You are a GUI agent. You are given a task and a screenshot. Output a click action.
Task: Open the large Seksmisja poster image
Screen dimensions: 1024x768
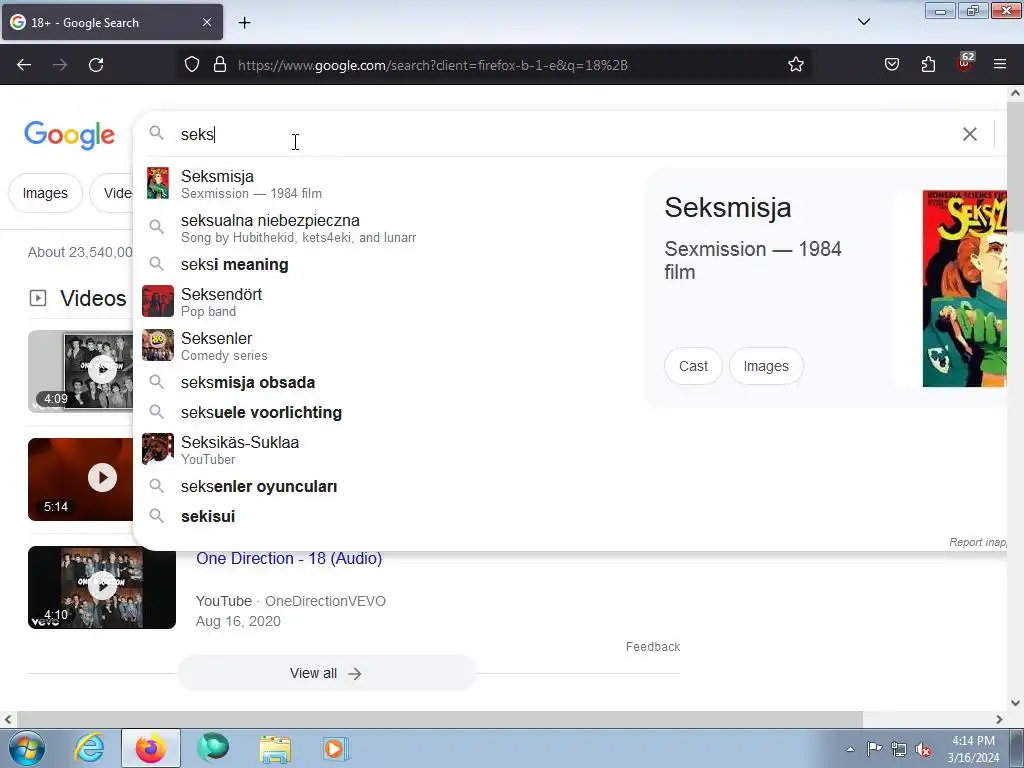coord(965,289)
